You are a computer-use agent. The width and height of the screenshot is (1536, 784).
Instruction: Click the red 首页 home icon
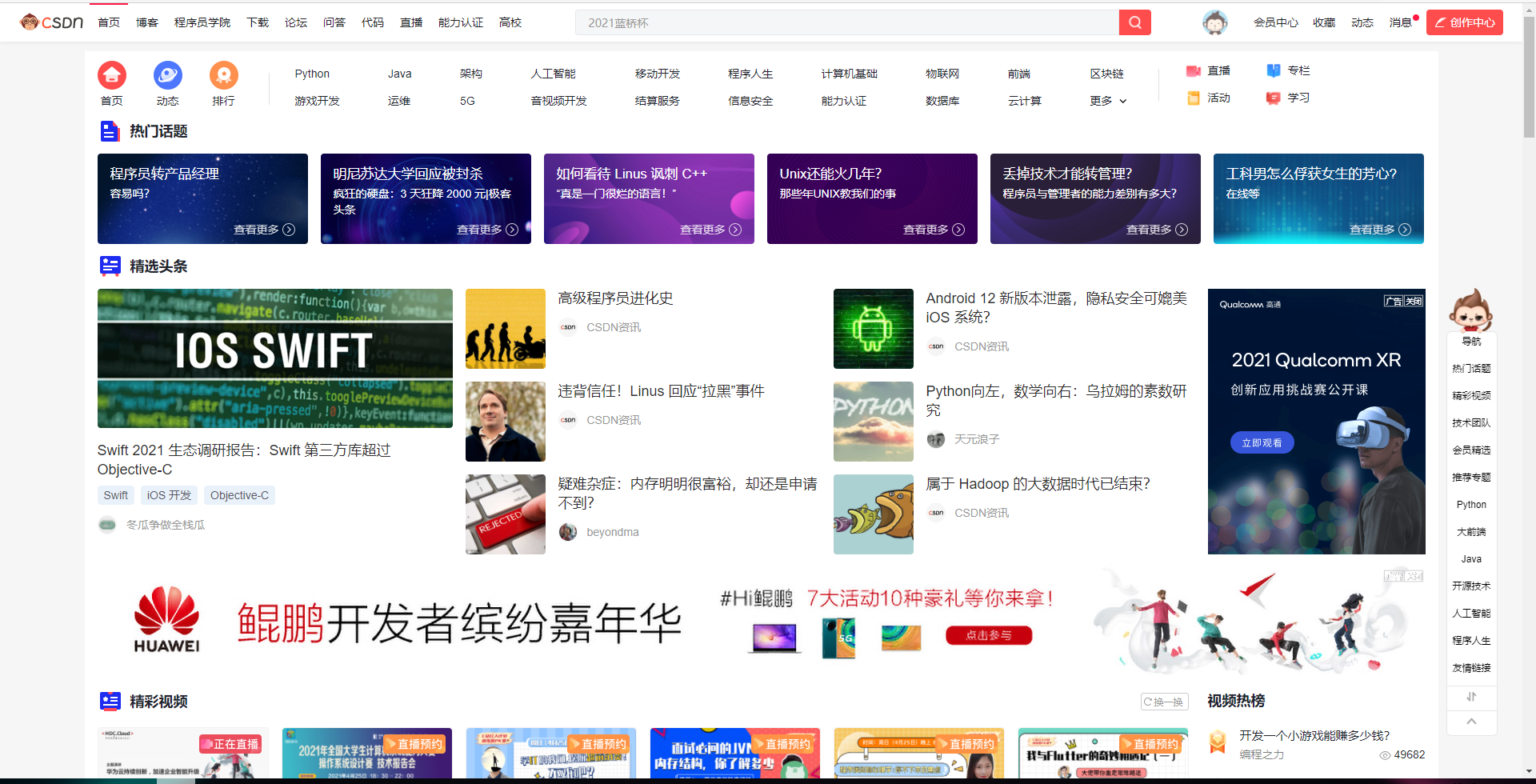coord(112,75)
